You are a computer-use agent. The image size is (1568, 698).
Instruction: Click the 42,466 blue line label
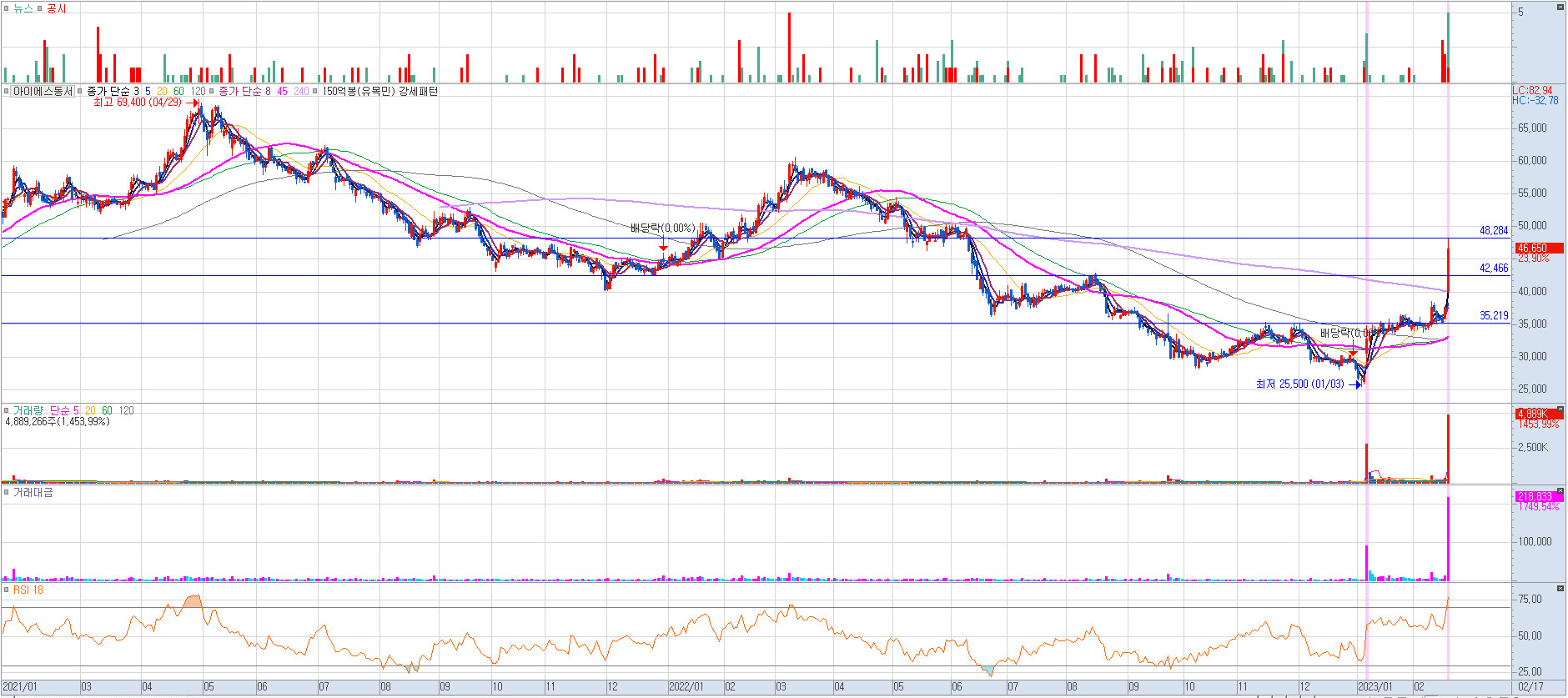1494,268
